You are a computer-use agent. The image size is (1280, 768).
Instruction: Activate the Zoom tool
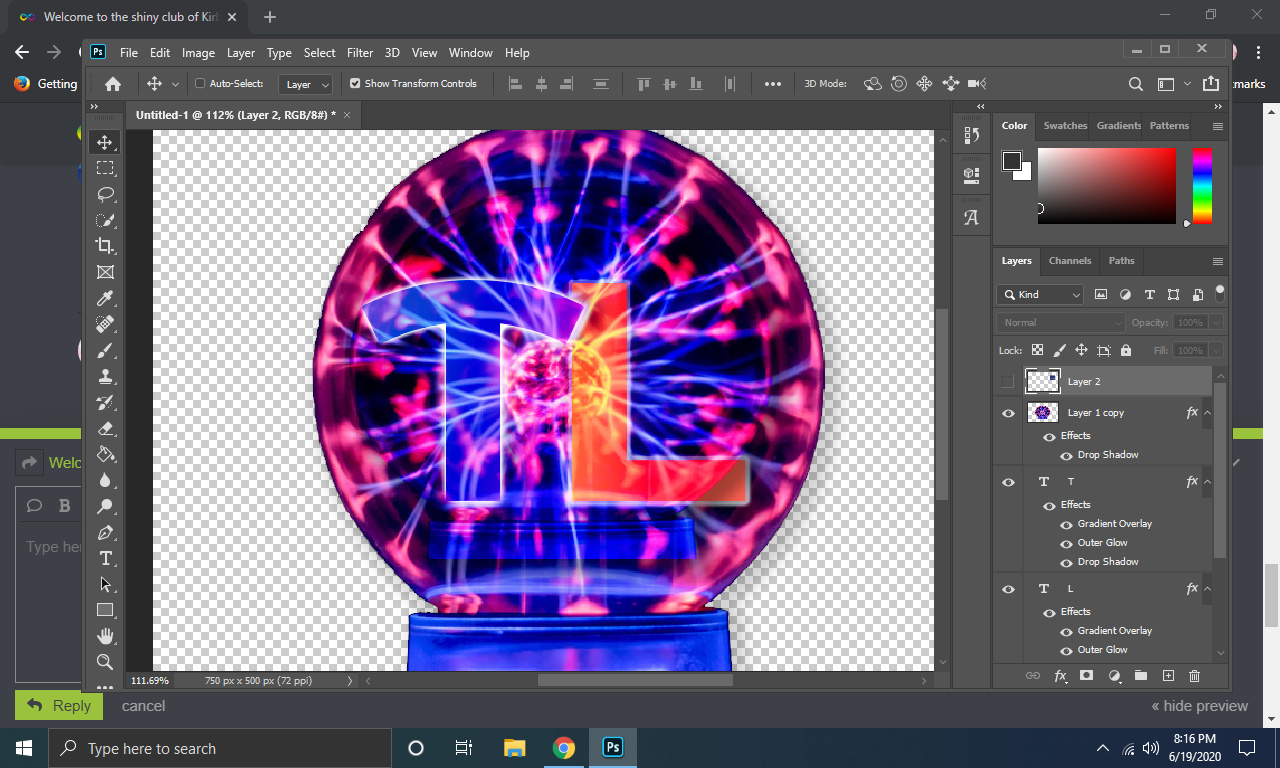click(x=105, y=662)
